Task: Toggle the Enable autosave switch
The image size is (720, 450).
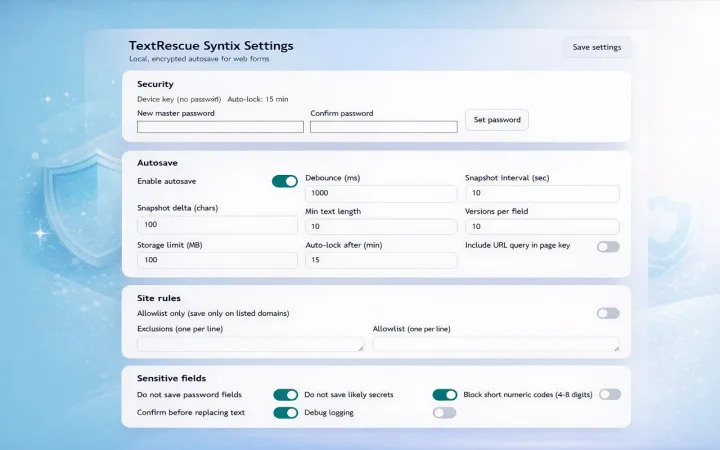Action: coord(285,181)
